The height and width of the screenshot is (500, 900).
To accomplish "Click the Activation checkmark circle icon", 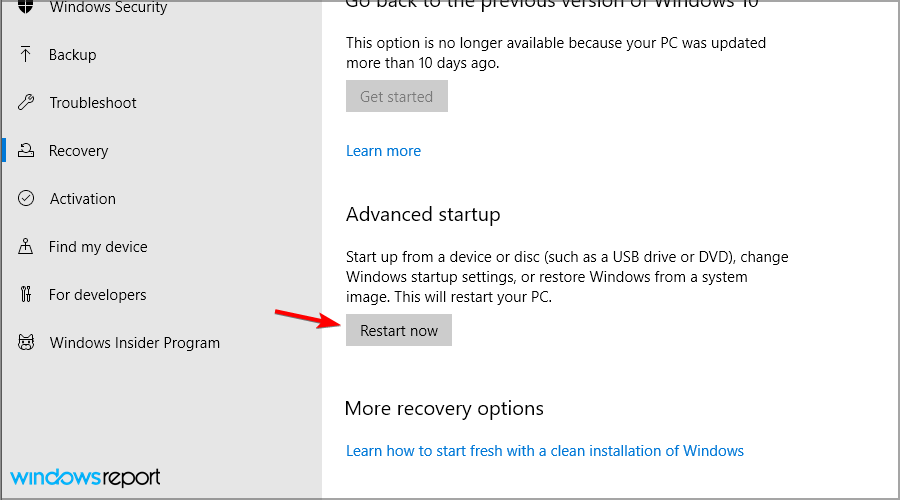I will click(x=27, y=199).
